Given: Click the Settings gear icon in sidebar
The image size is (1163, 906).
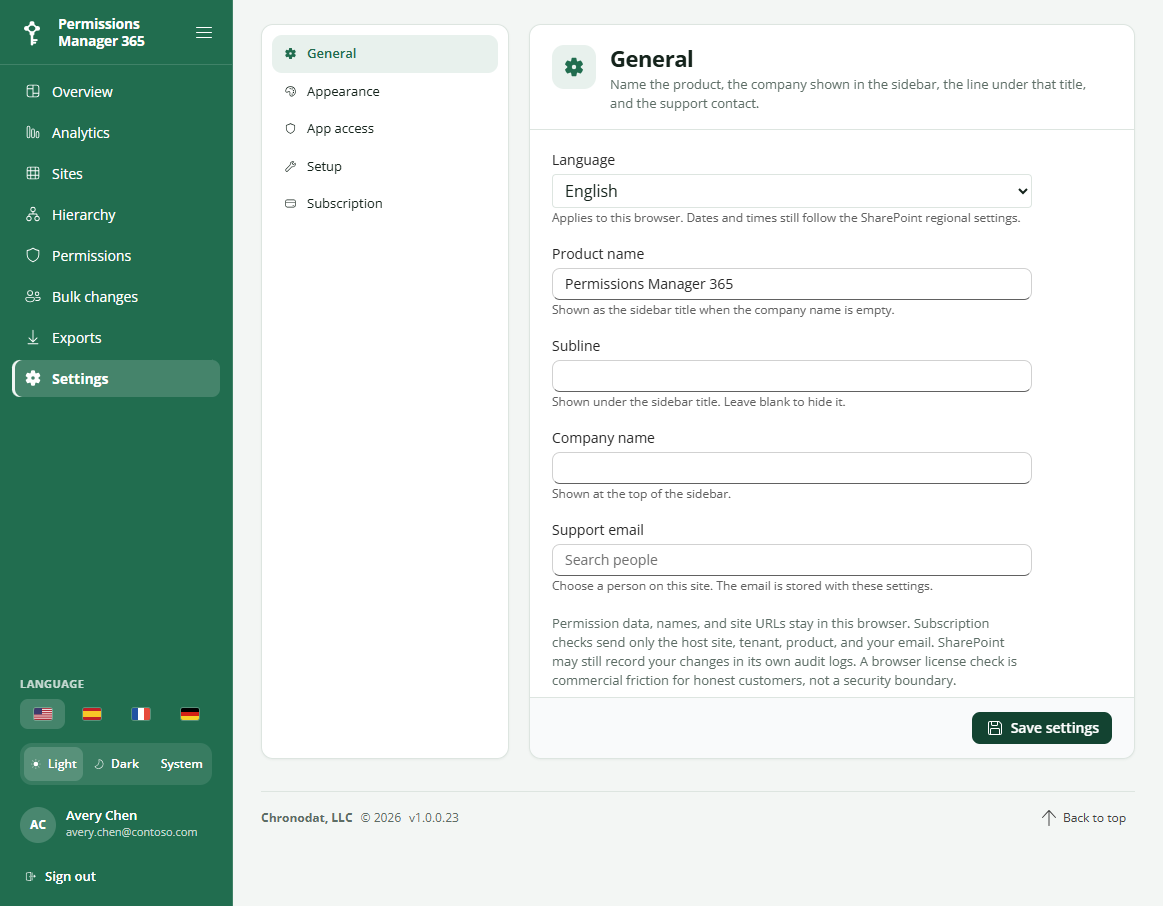Looking at the screenshot, I should (33, 378).
